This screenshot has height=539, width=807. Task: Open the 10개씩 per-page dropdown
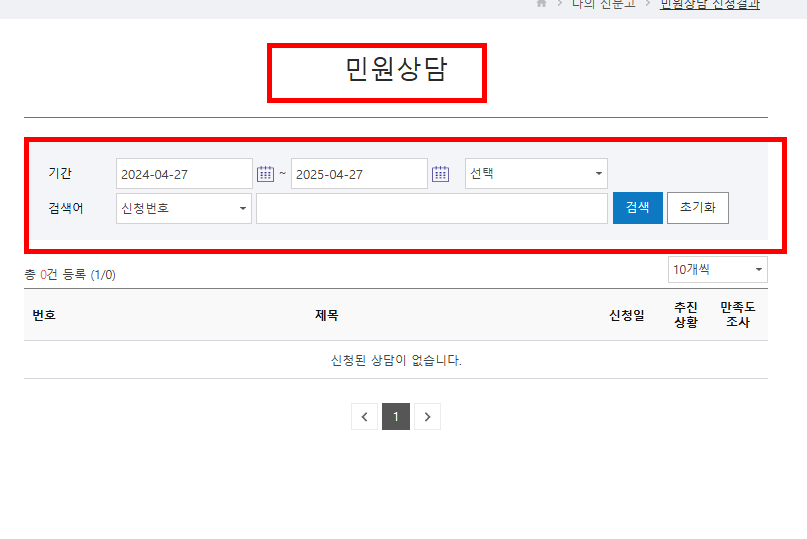717,269
